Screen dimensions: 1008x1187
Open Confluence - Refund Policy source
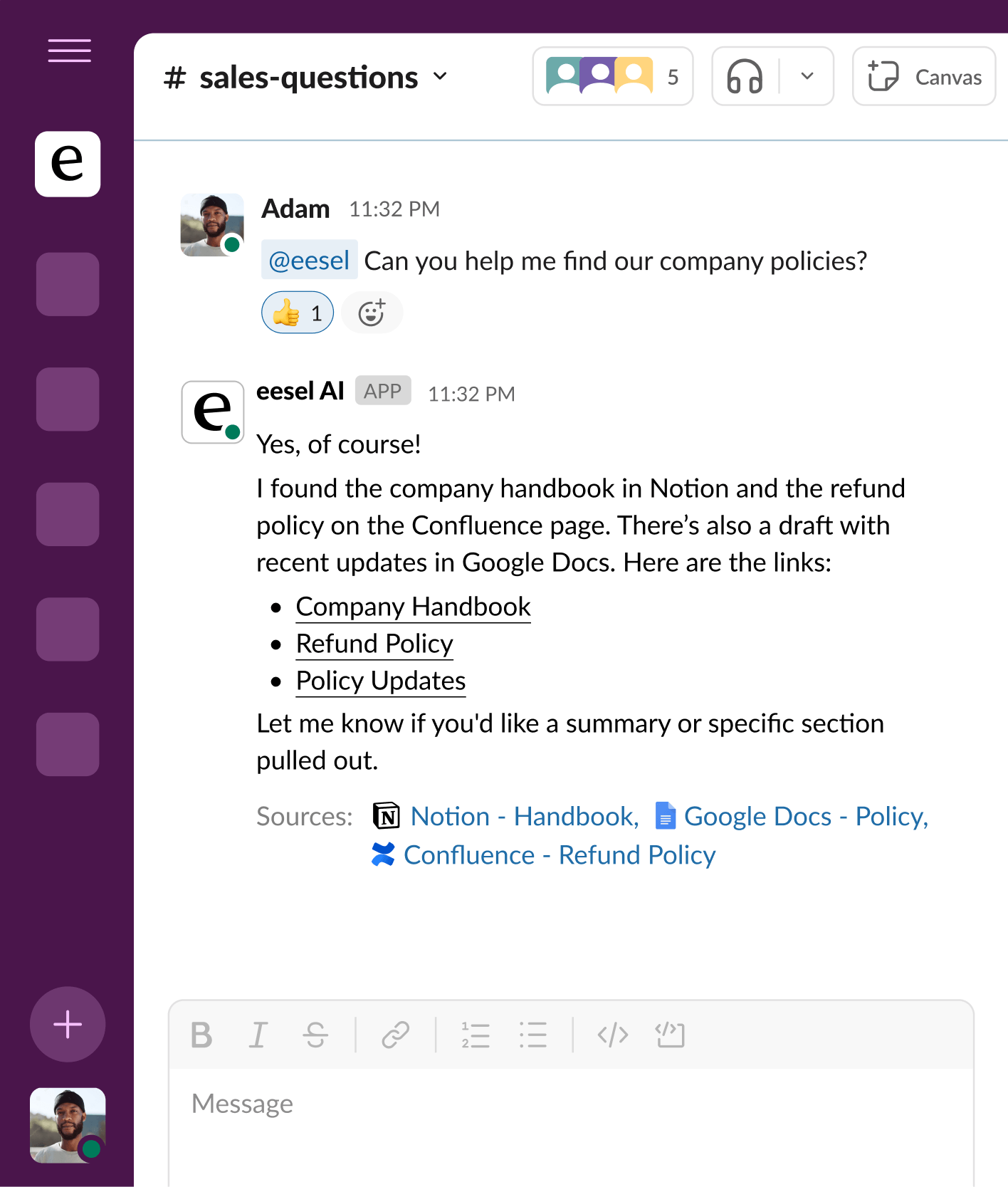(x=560, y=854)
